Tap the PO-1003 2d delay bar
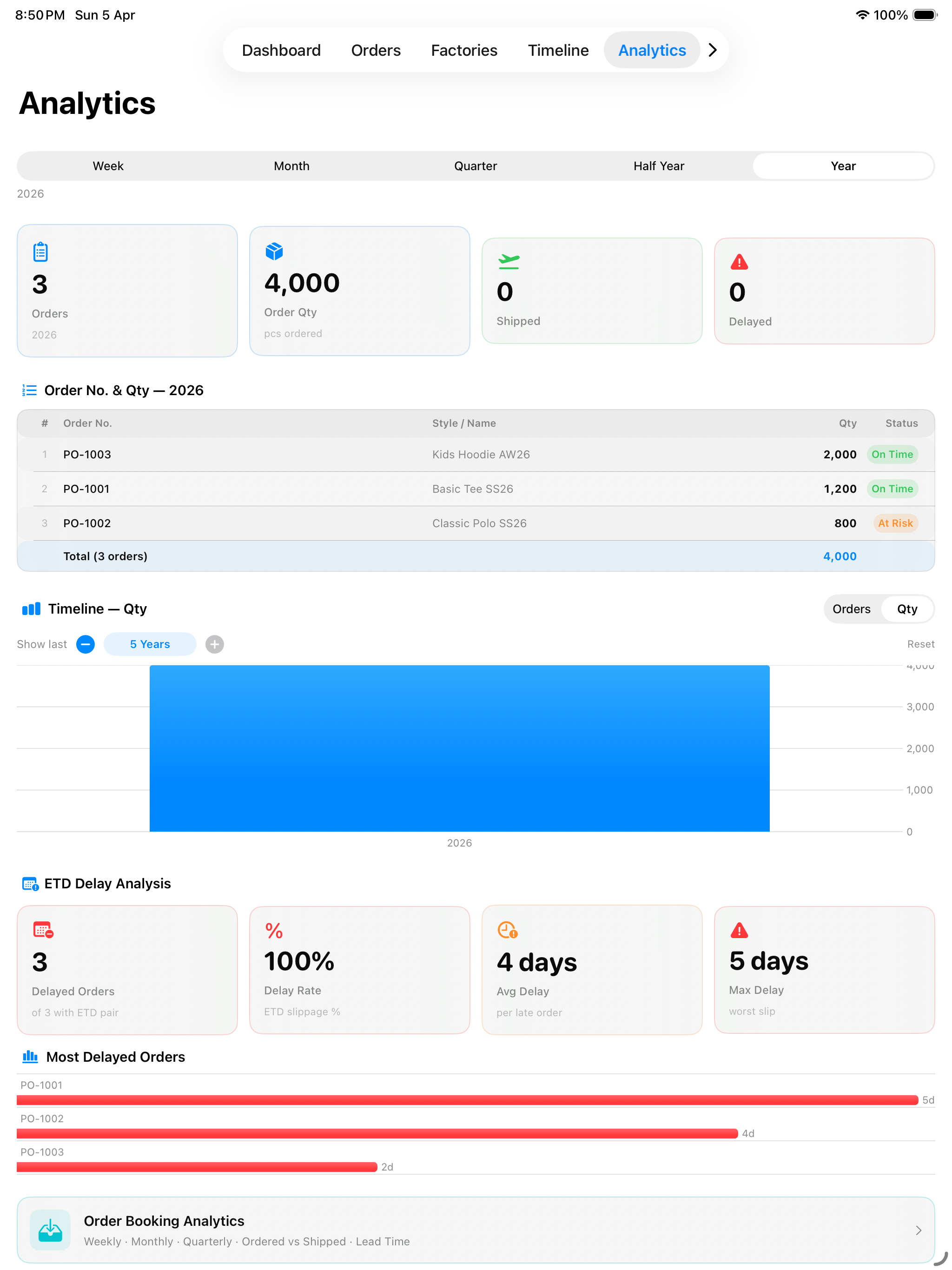This screenshot has height=1270, width=952. point(197,1167)
